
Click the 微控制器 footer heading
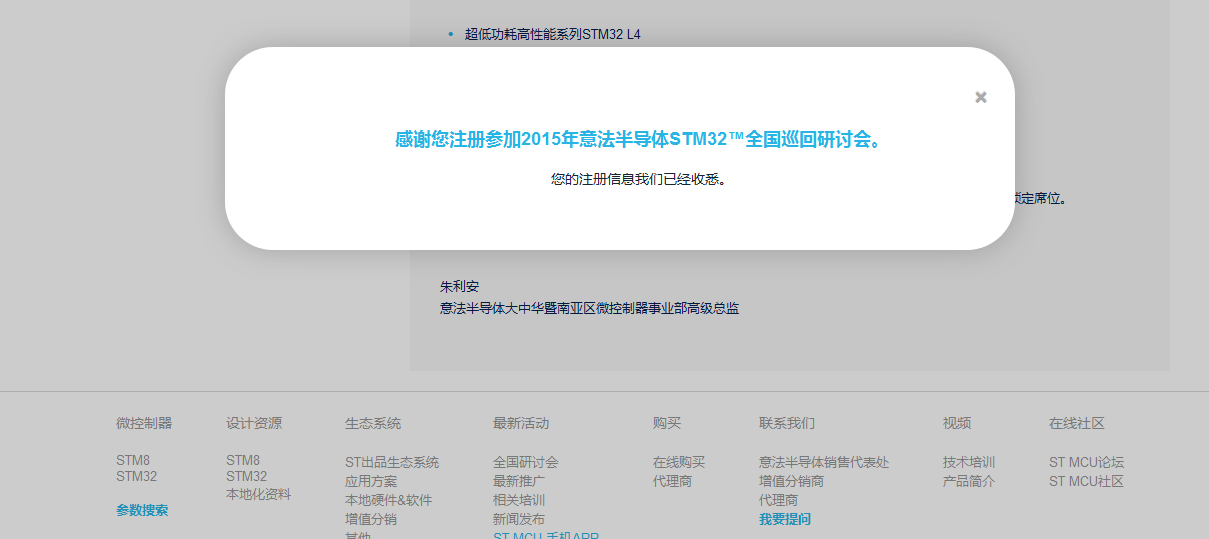pyautogui.click(x=144, y=424)
